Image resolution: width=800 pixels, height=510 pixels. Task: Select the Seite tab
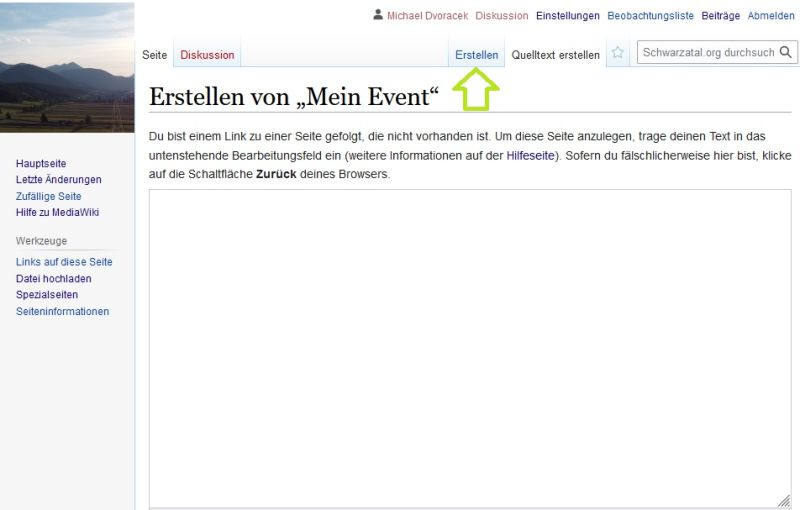point(154,55)
